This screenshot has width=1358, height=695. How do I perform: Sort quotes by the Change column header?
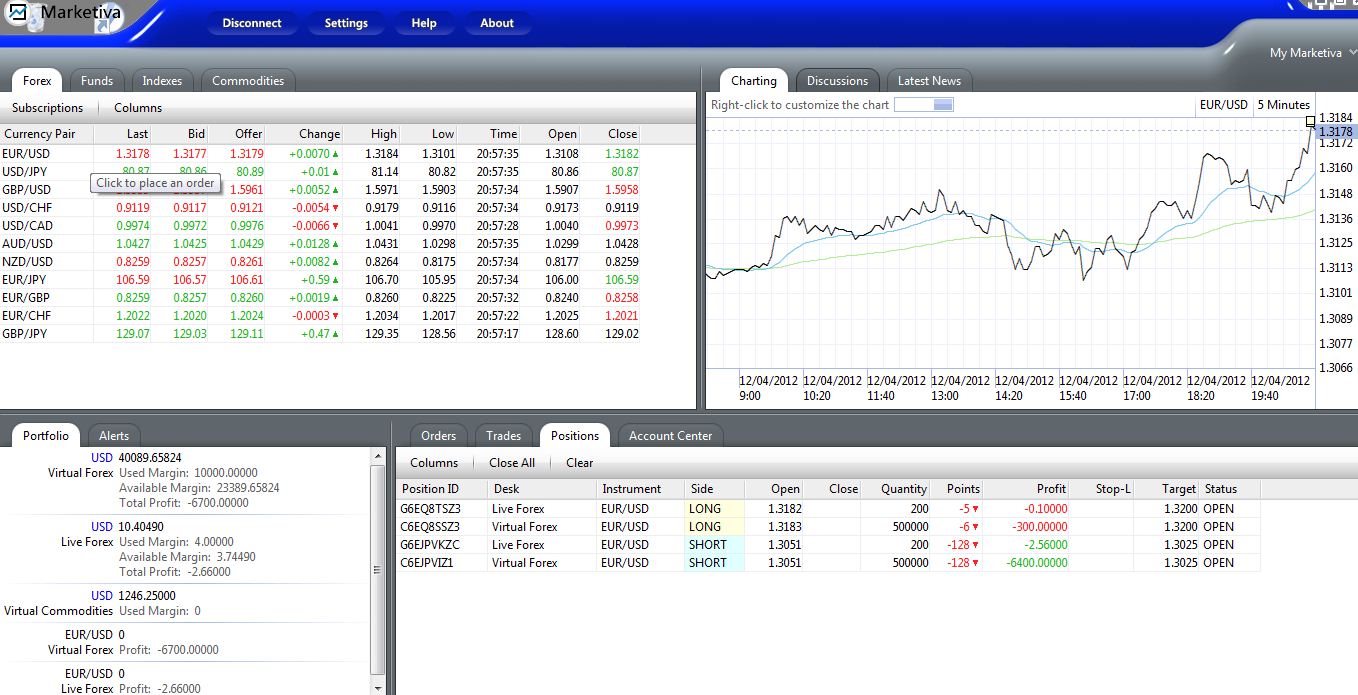305,134
